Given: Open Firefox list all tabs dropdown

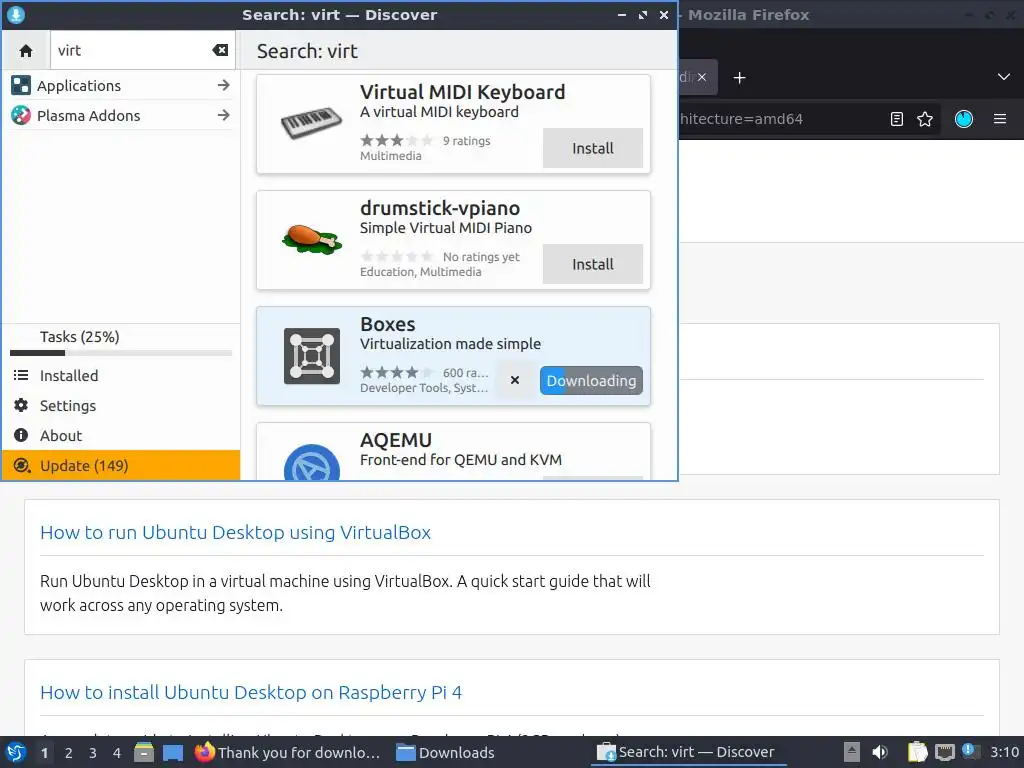Looking at the screenshot, I should (1004, 77).
